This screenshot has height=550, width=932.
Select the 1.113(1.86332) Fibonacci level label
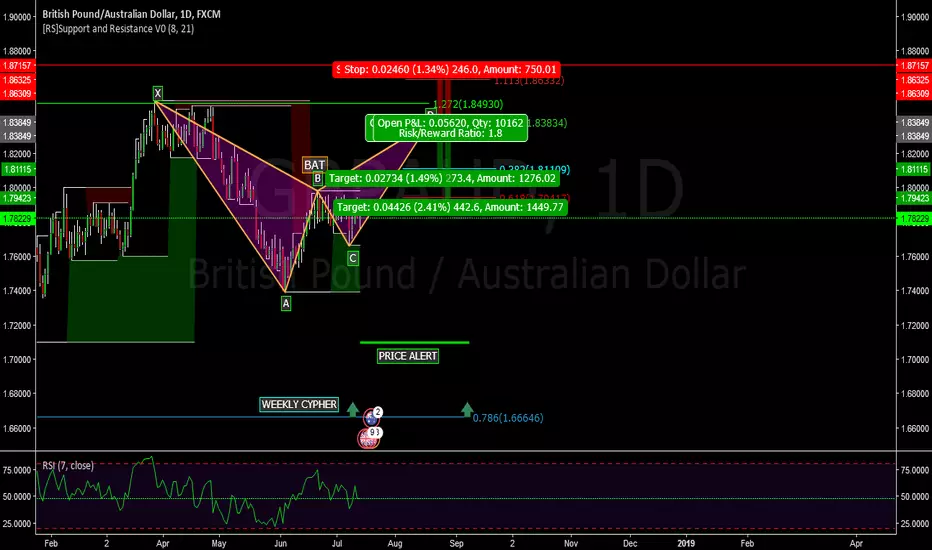coord(529,81)
